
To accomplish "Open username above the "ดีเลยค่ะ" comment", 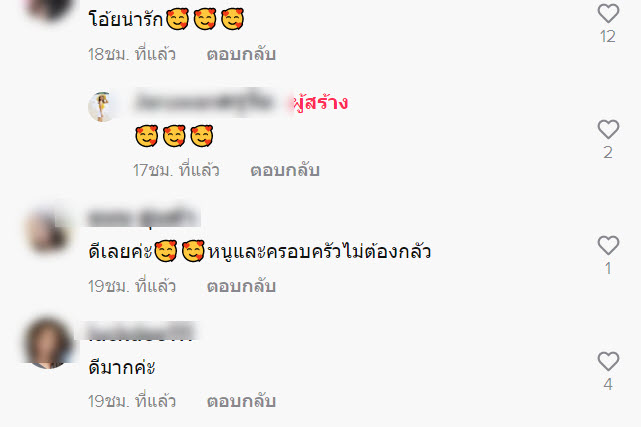I will (143, 217).
